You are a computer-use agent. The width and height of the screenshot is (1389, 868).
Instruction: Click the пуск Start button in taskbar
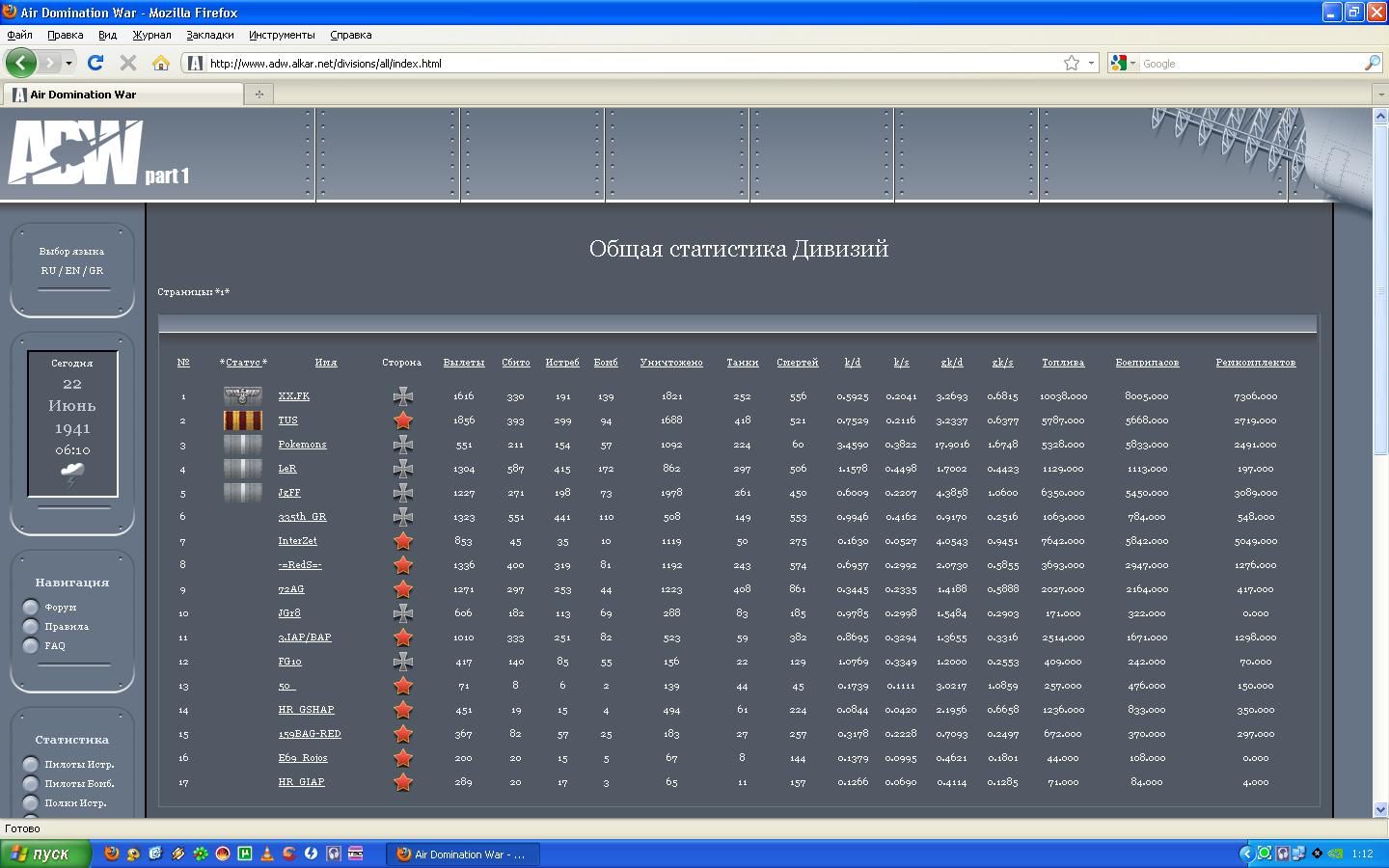coord(45,854)
